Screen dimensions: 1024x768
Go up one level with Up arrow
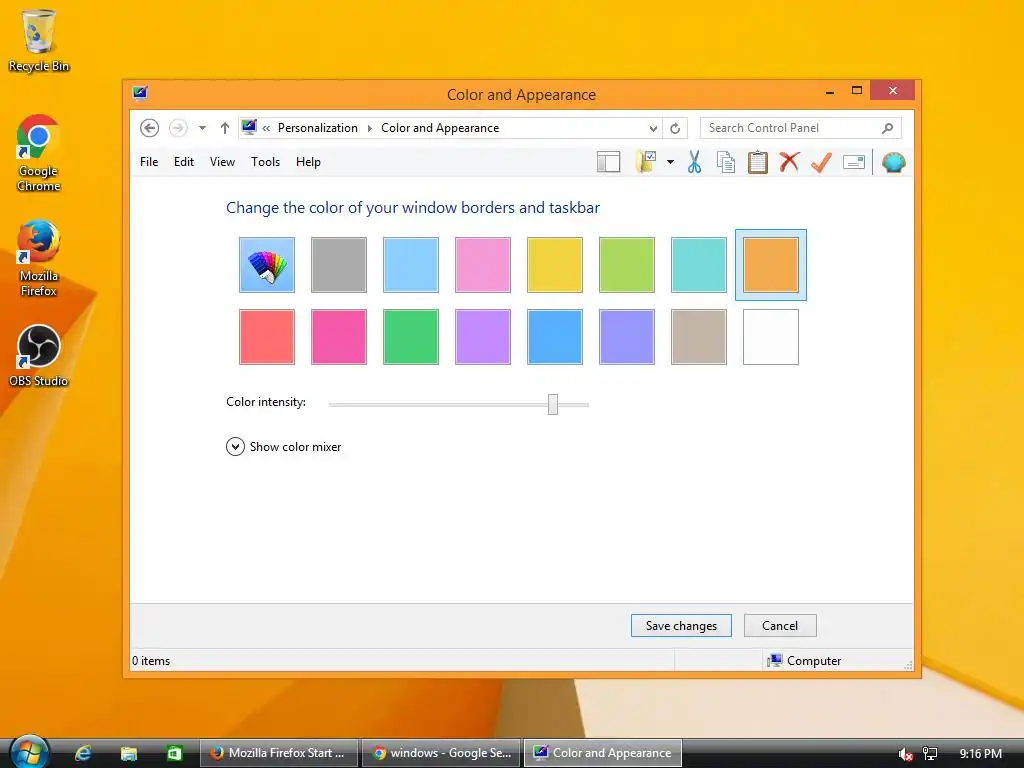click(225, 128)
